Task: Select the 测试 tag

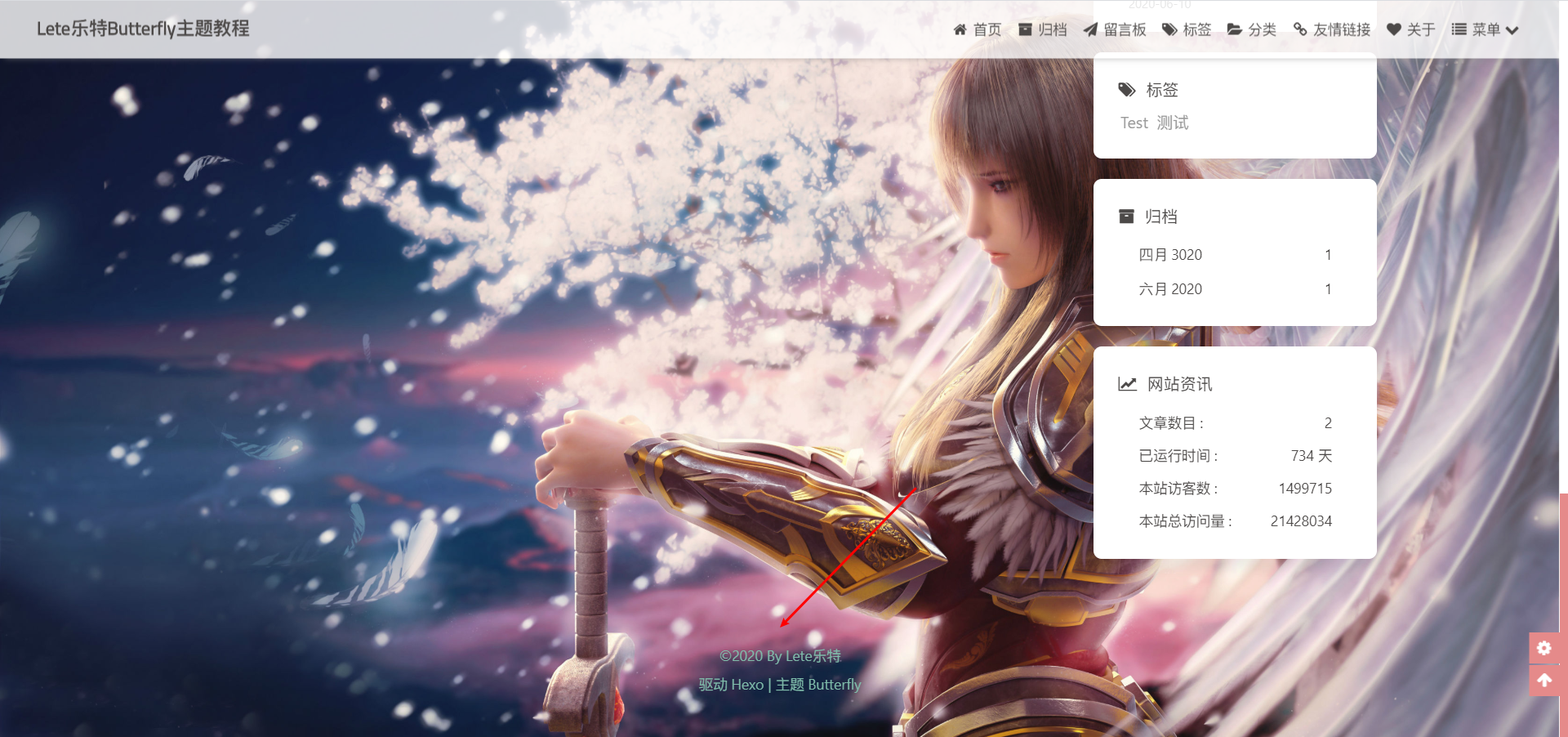Action: (1173, 123)
